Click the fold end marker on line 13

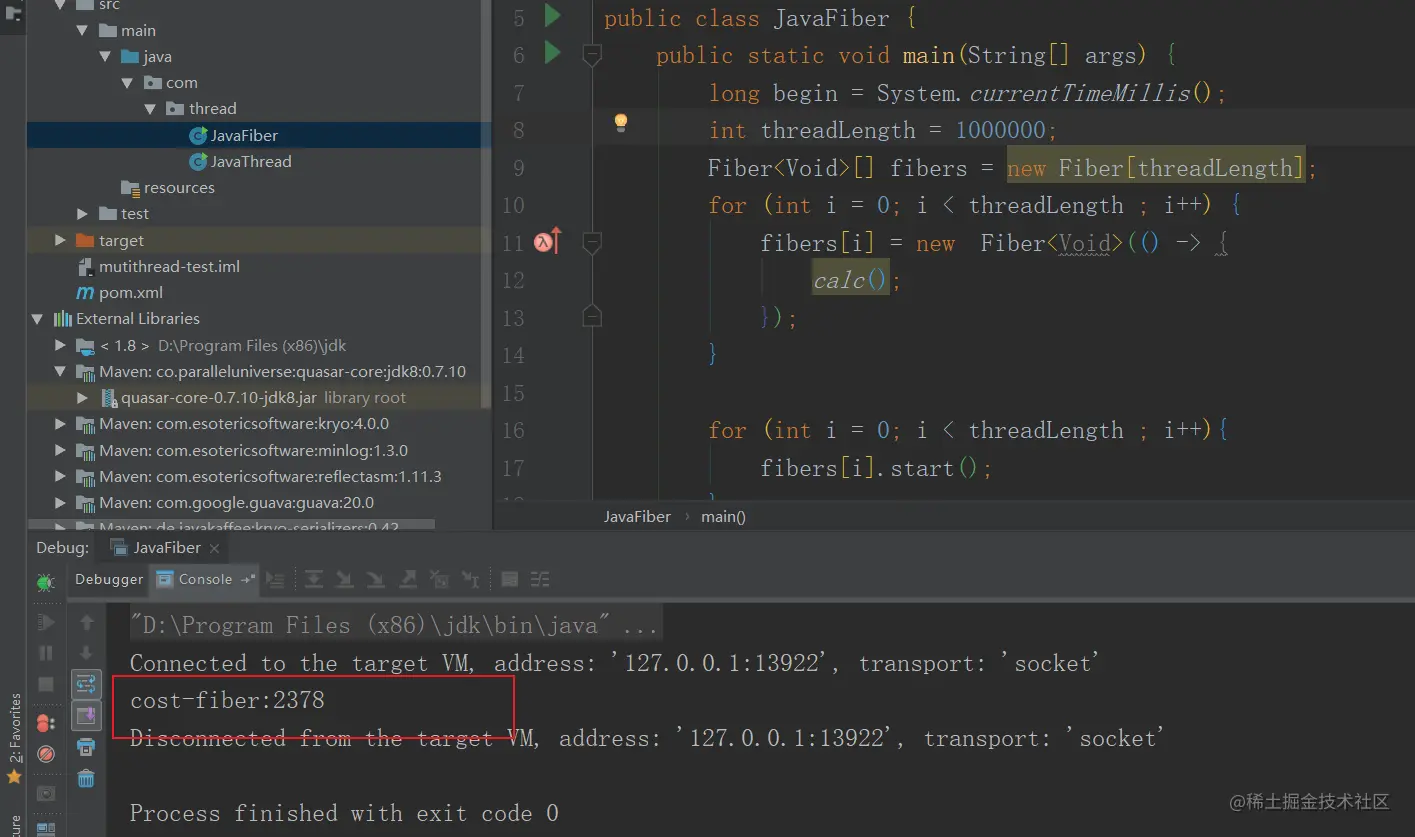[x=592, y=317]
